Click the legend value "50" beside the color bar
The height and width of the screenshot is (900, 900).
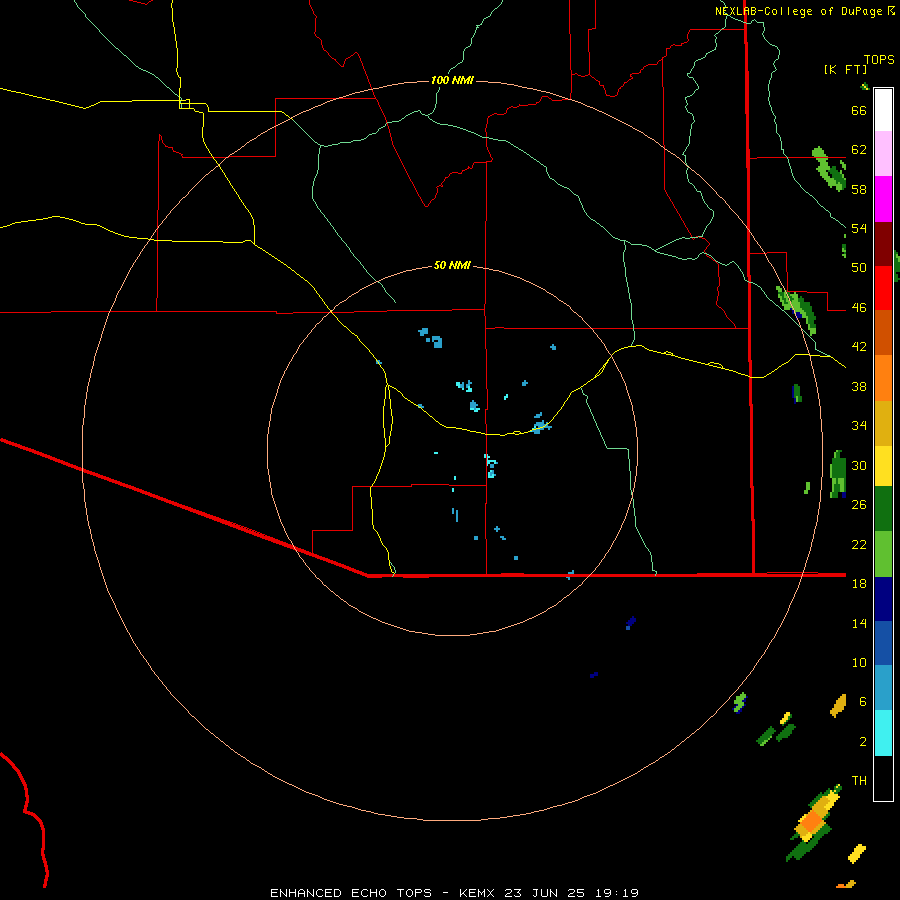pyautogui.click(x=859, y=268)
